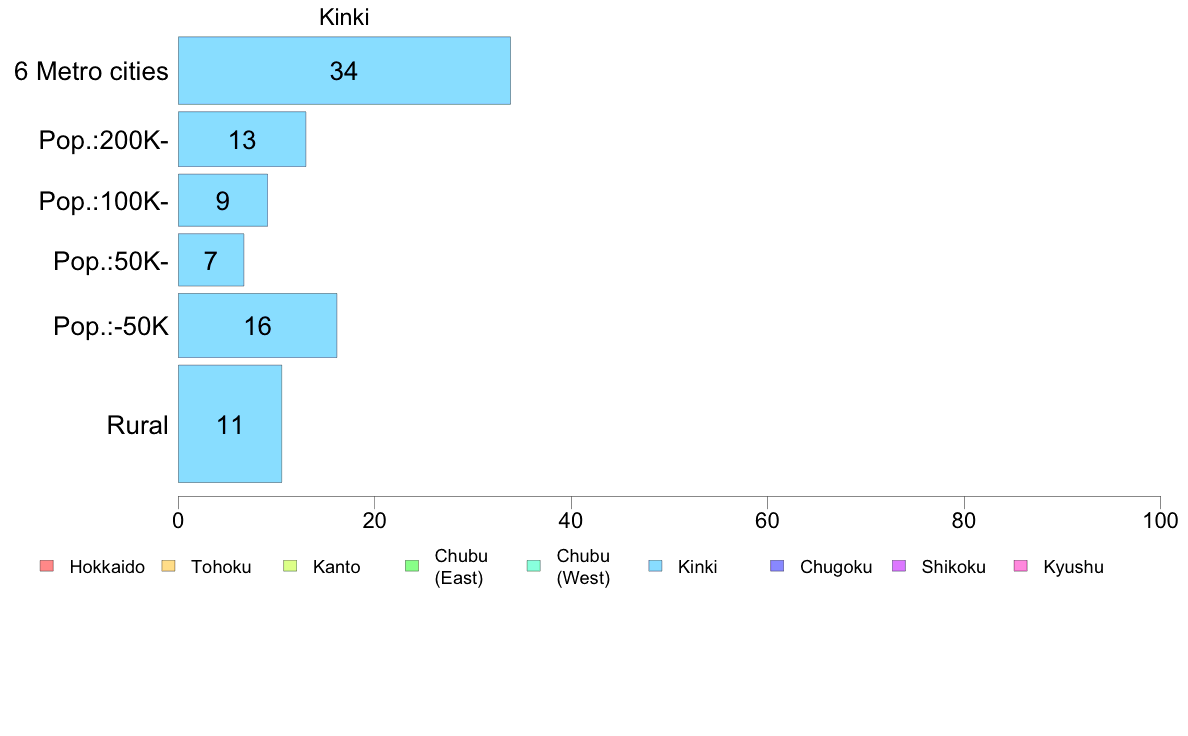Click the 6 Metro cities axis label
This screenshot has height=736, width=1188.
coord(91,71)
